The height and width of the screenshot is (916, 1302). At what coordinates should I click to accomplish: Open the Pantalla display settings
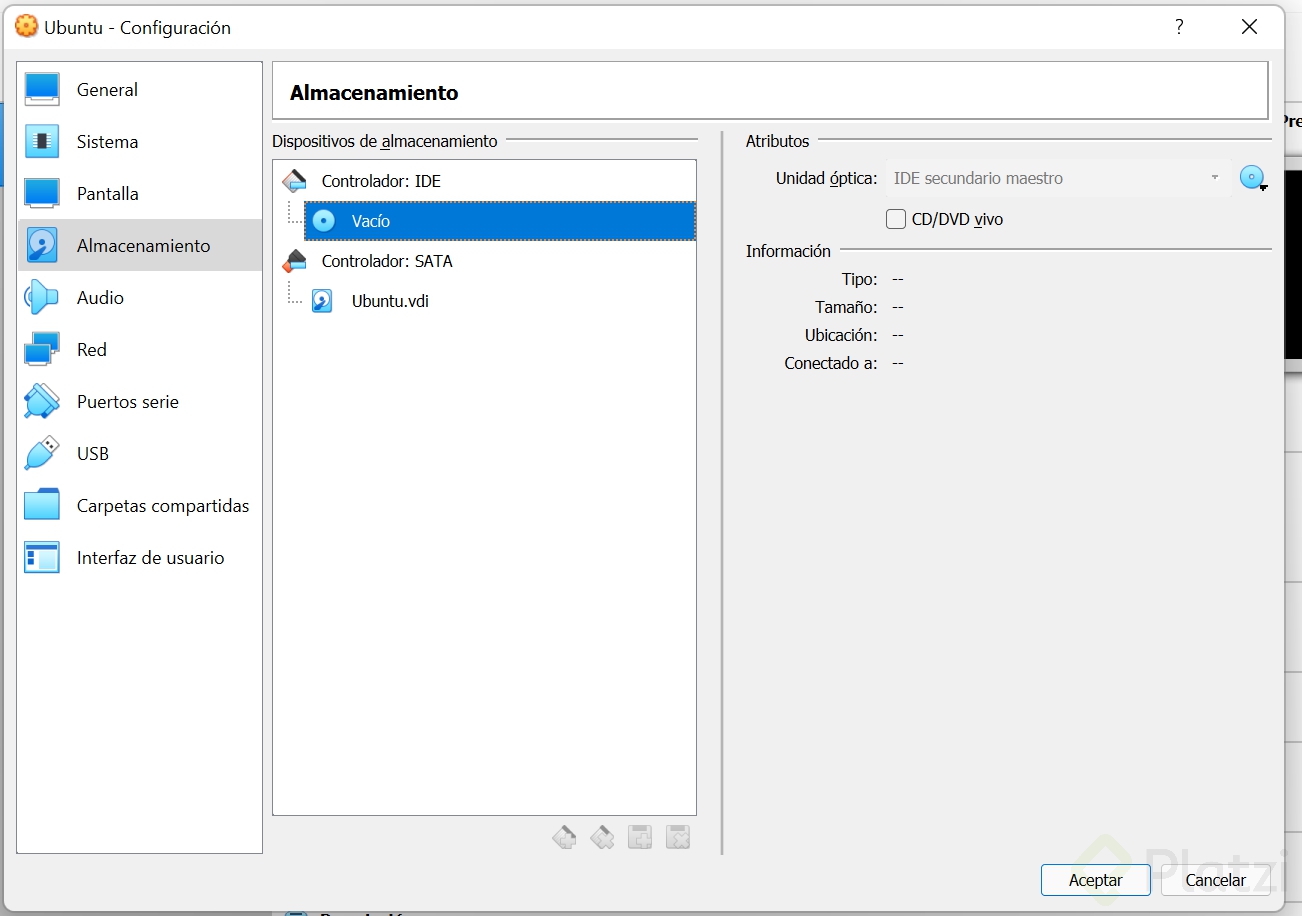click(140, 194)
